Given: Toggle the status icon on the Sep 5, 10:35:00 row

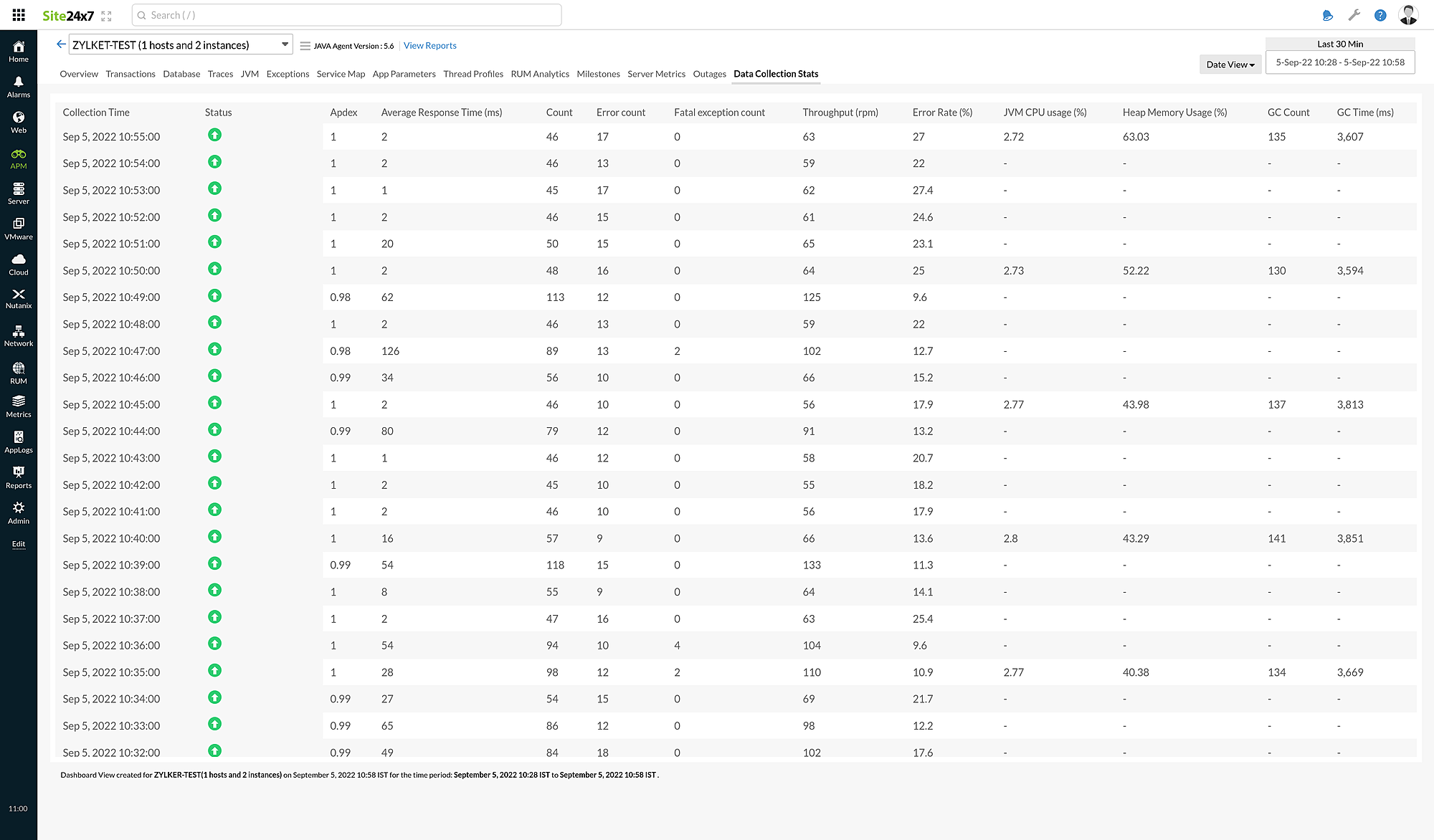Looking at the screenshot, I should click(x=214, y=671).
